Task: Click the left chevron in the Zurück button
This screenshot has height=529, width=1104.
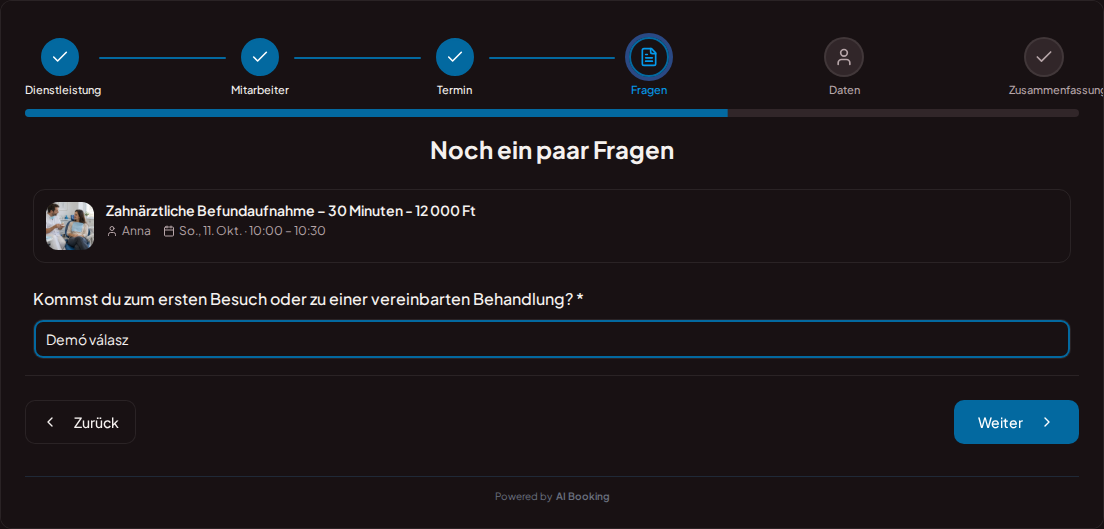Action: (50, 422)
